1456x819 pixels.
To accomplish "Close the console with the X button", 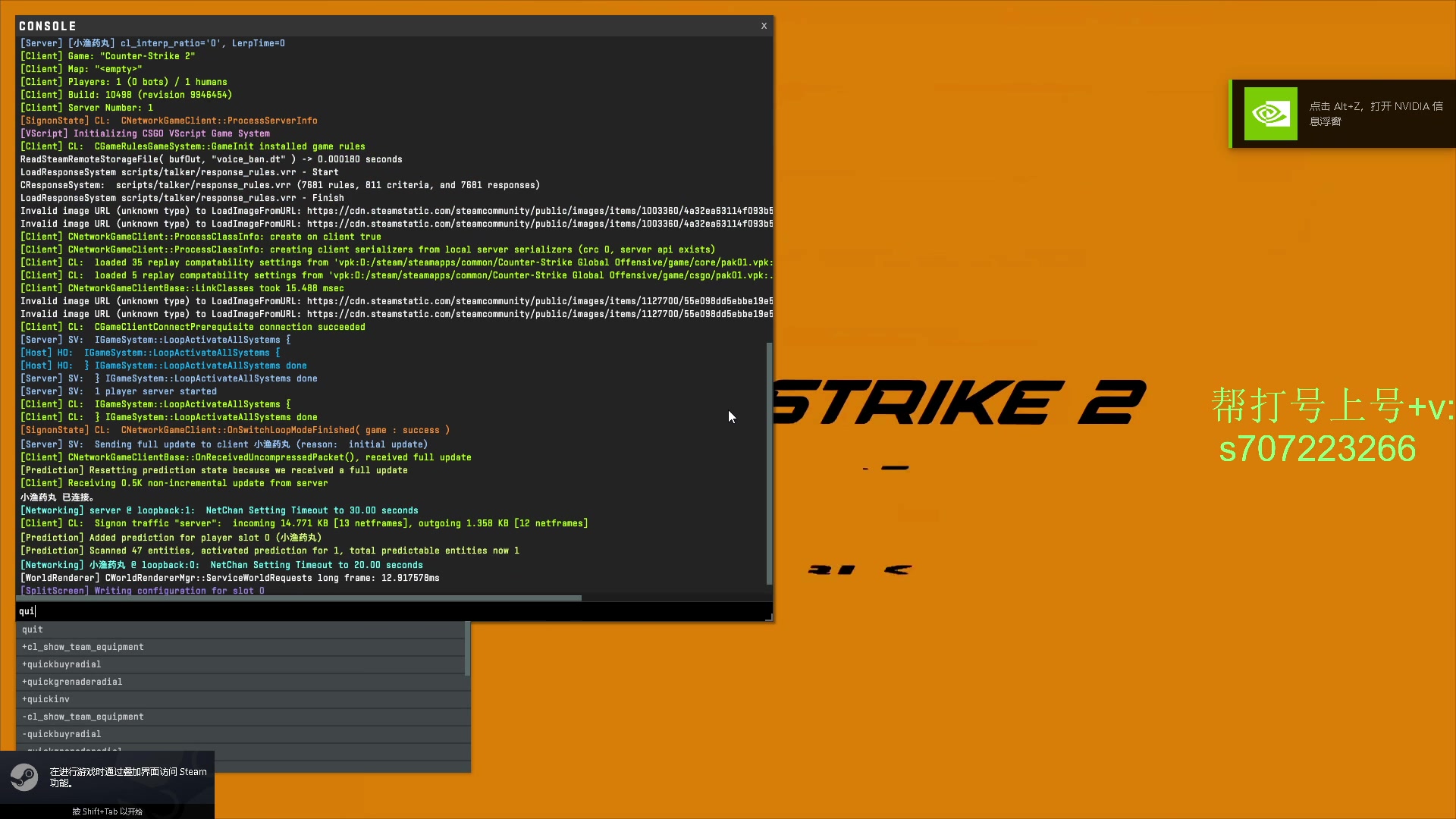I will [764, 26].
